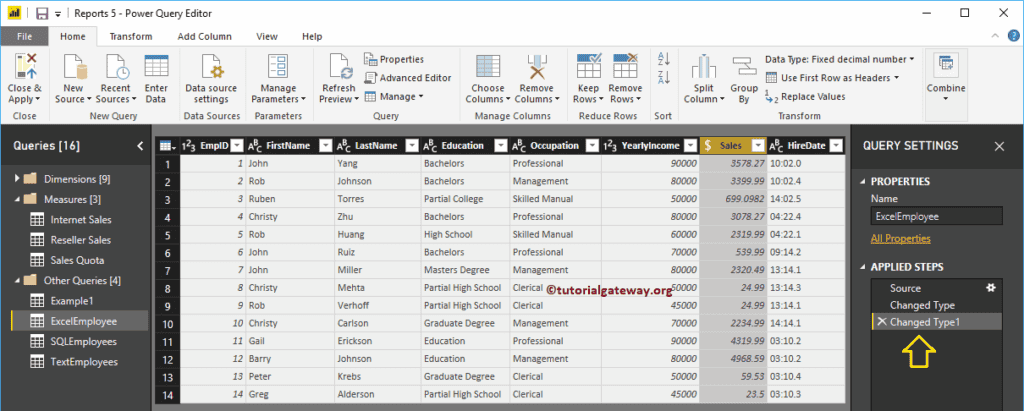The width and height of the screenshot is (1024, 411).
Task: Open the HireDate column filter dropdown
Action: coord(836,146)
